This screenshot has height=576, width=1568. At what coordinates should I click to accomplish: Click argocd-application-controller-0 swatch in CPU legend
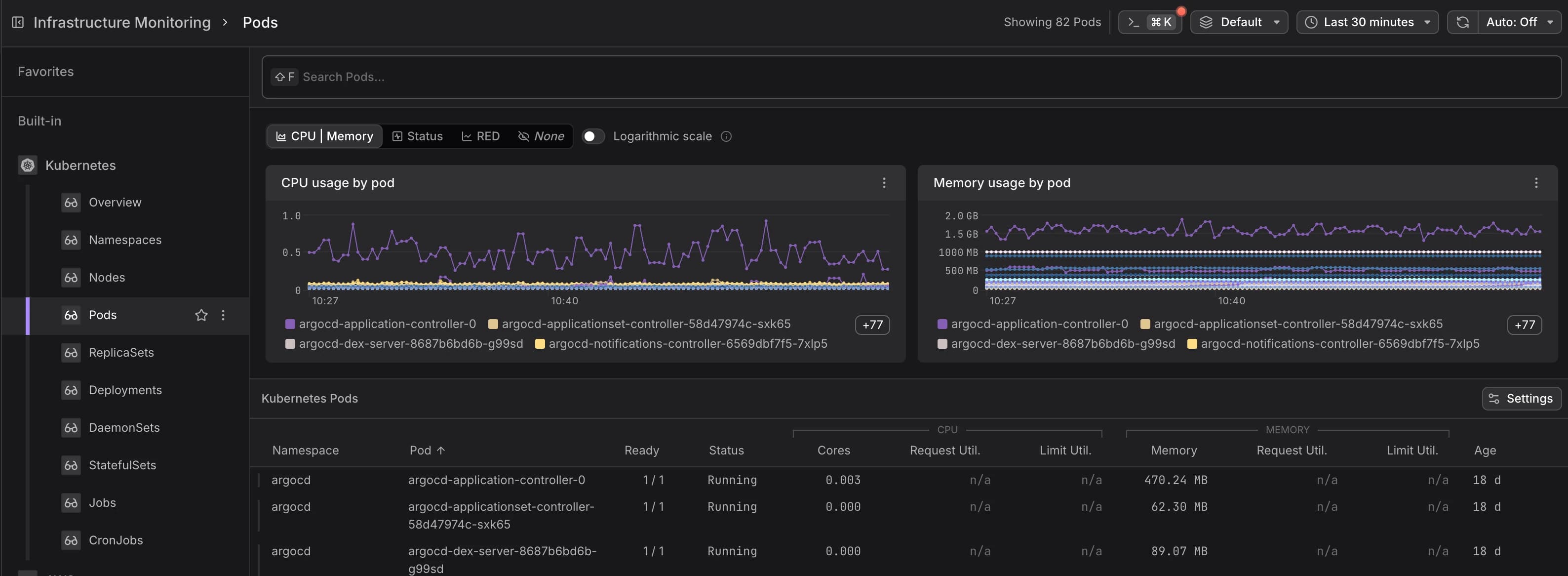tap(290, 325)
